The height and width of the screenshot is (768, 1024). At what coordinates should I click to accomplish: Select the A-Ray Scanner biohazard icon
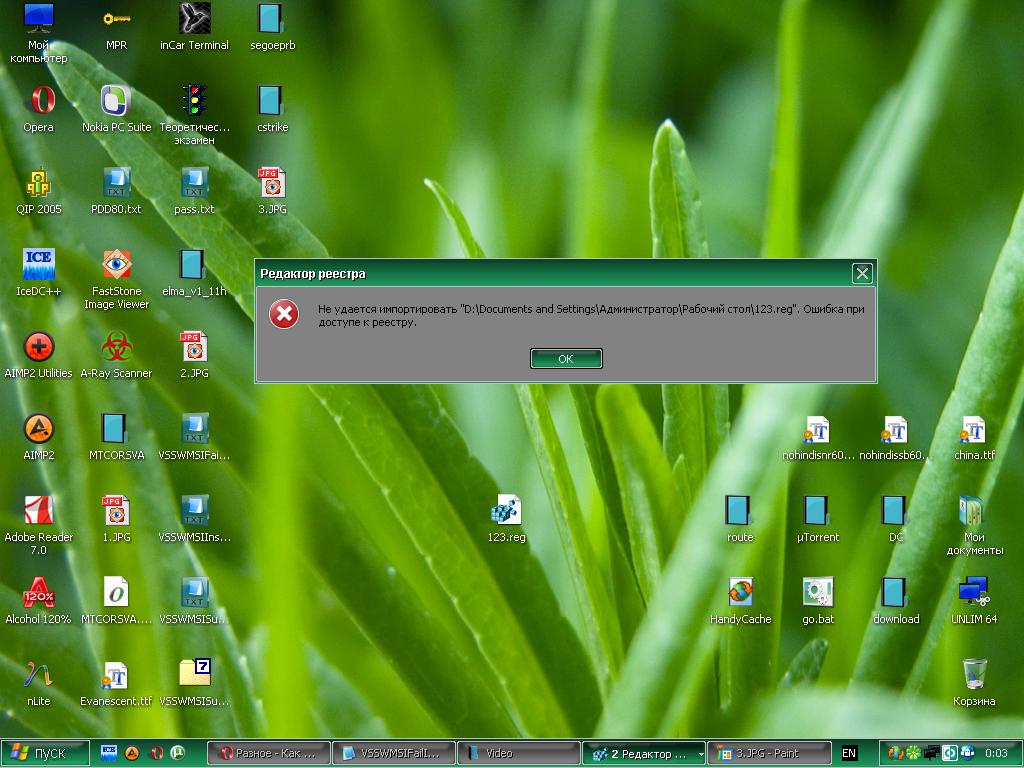coord(116,355)
